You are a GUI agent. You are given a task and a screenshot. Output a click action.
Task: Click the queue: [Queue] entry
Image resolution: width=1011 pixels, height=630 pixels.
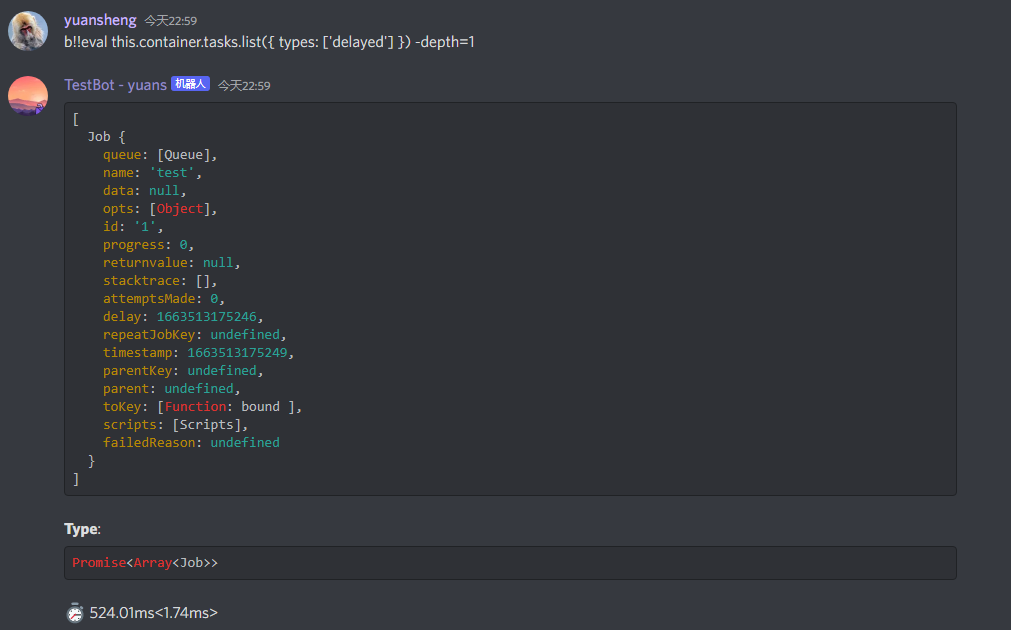coord(160,154)
